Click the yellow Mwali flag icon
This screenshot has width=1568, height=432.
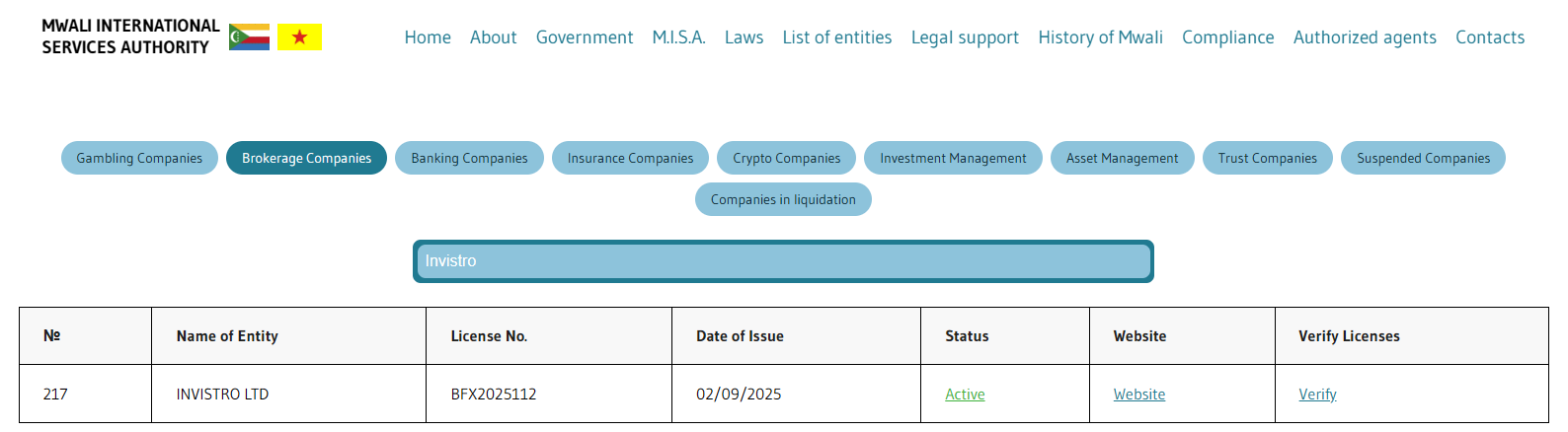tap(299, 37)
